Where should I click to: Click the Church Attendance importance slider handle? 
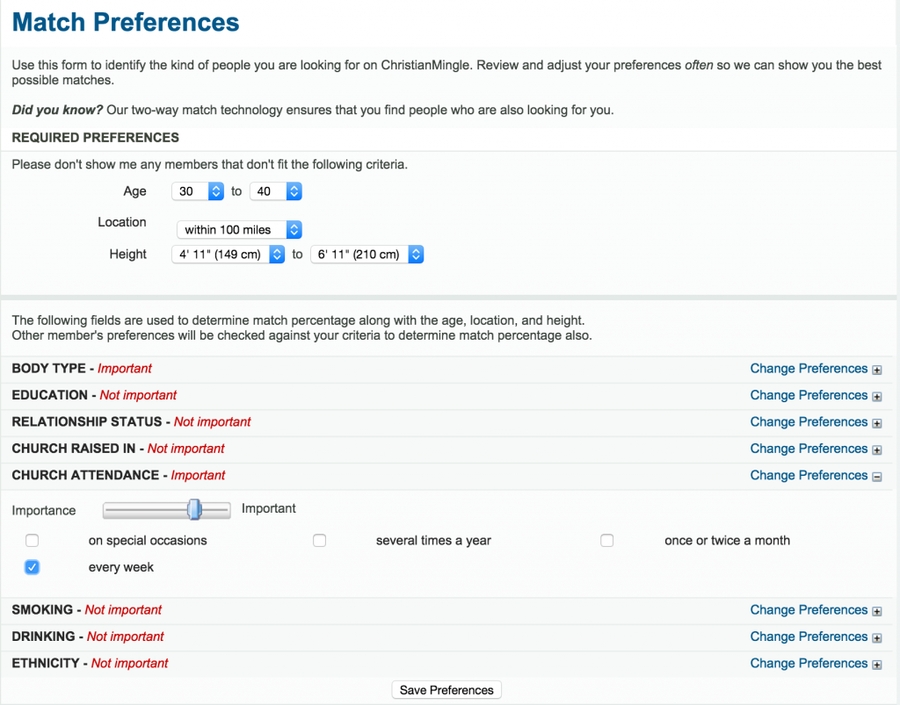click(x=195, y=510)
